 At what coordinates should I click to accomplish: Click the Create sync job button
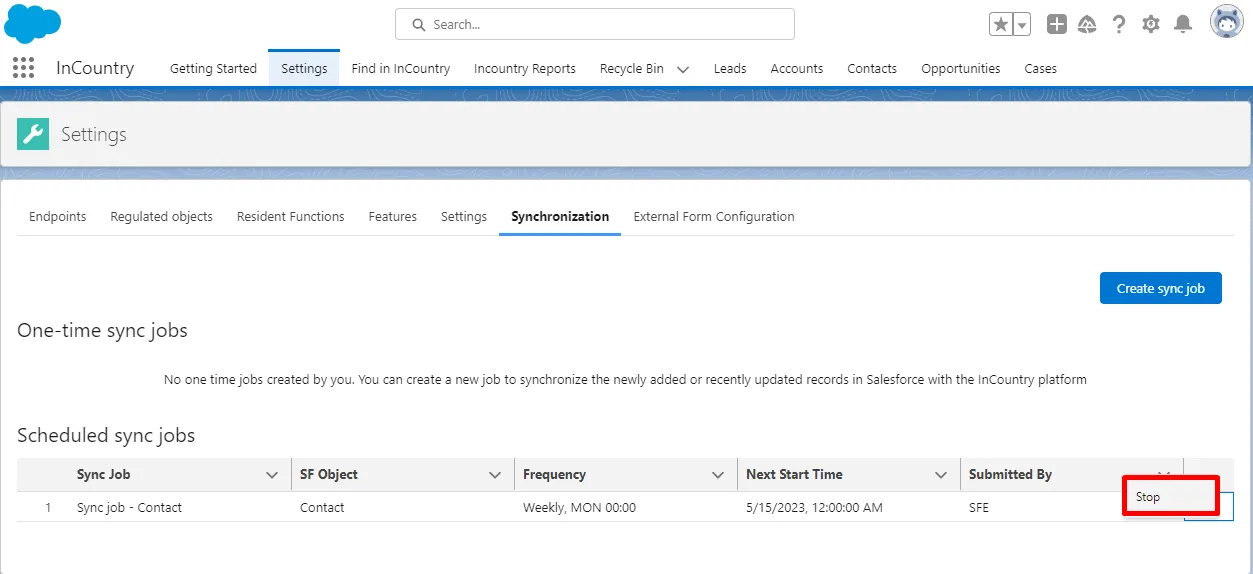[x=1160, y=288]
